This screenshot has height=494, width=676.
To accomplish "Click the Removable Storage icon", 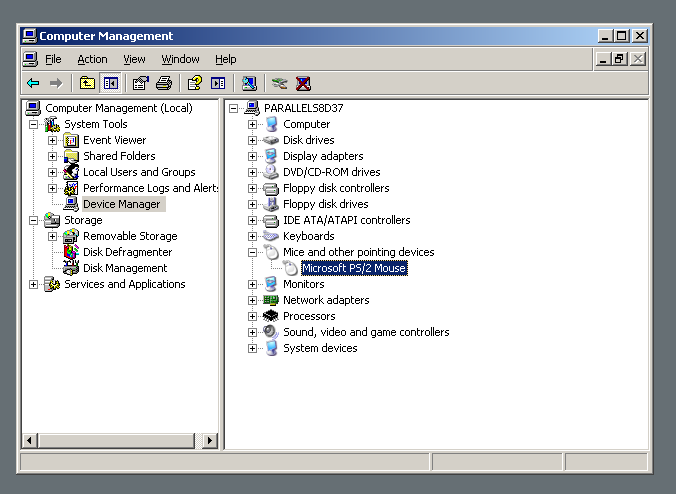I will click(71, 236).
